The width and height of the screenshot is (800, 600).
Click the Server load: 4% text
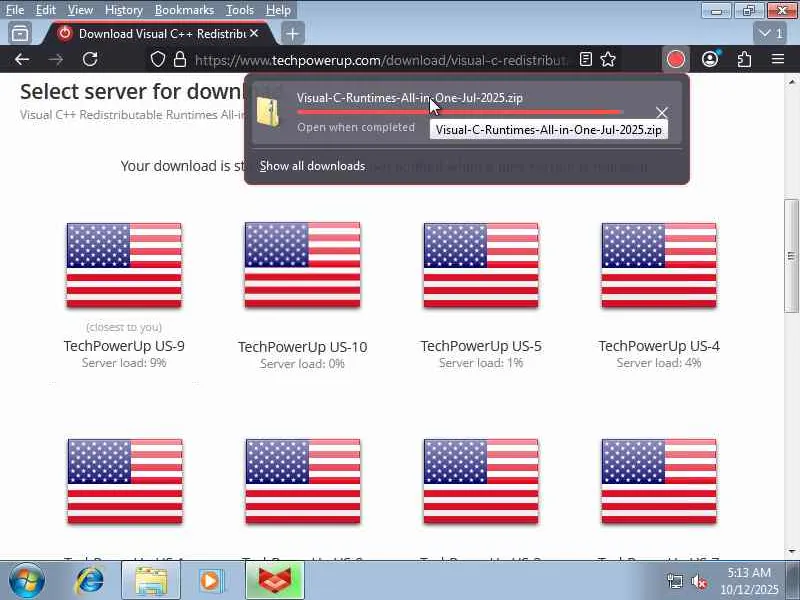[x=659, y=363]
